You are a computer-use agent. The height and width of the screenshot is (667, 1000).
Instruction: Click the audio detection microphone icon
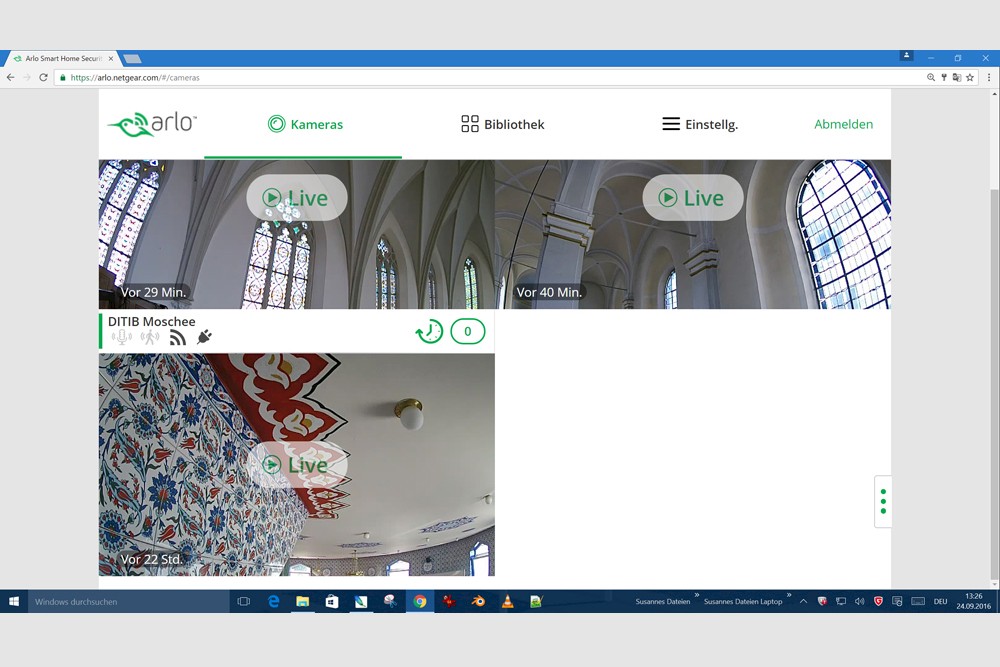click(122, 337)
